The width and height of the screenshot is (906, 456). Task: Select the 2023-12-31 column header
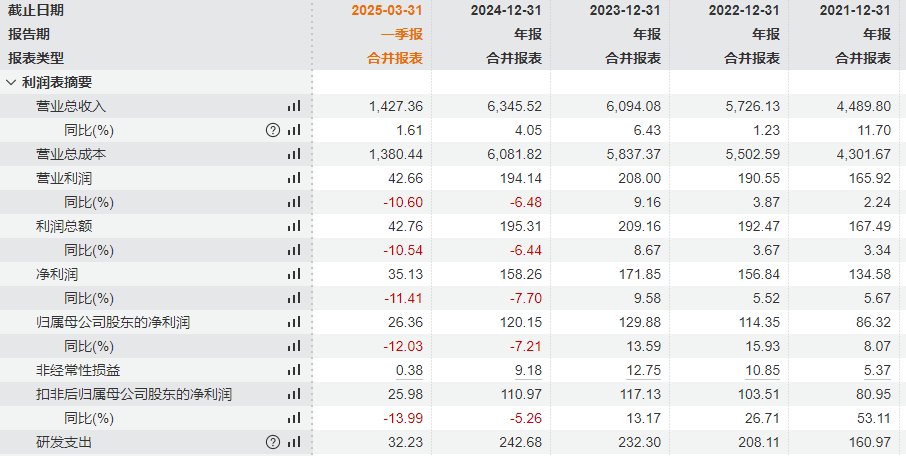[x=625, y=10]
